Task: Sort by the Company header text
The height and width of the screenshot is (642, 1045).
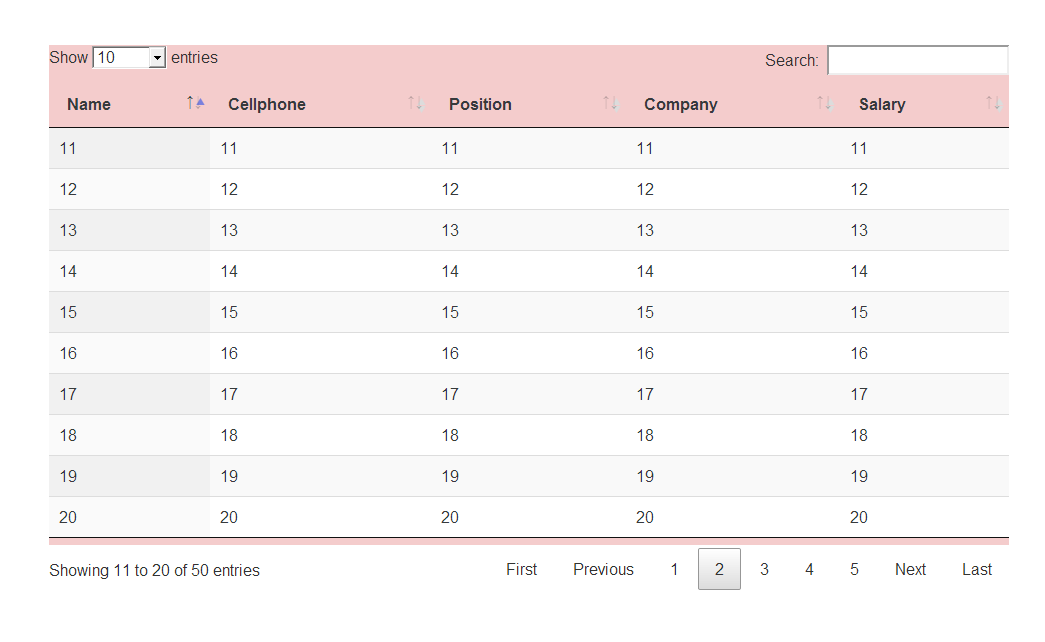Action: (680, 104)
